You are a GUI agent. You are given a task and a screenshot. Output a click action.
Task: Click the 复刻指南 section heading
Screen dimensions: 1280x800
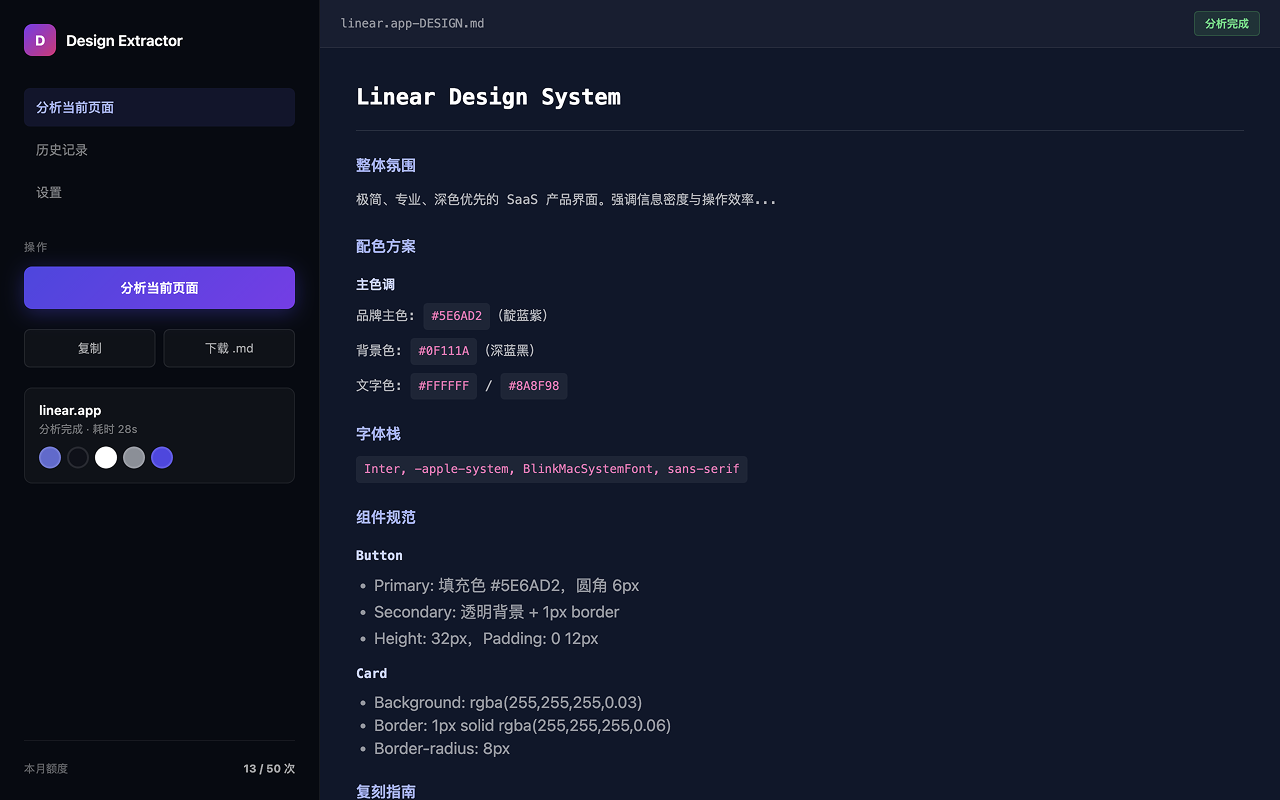pos(386,792)
